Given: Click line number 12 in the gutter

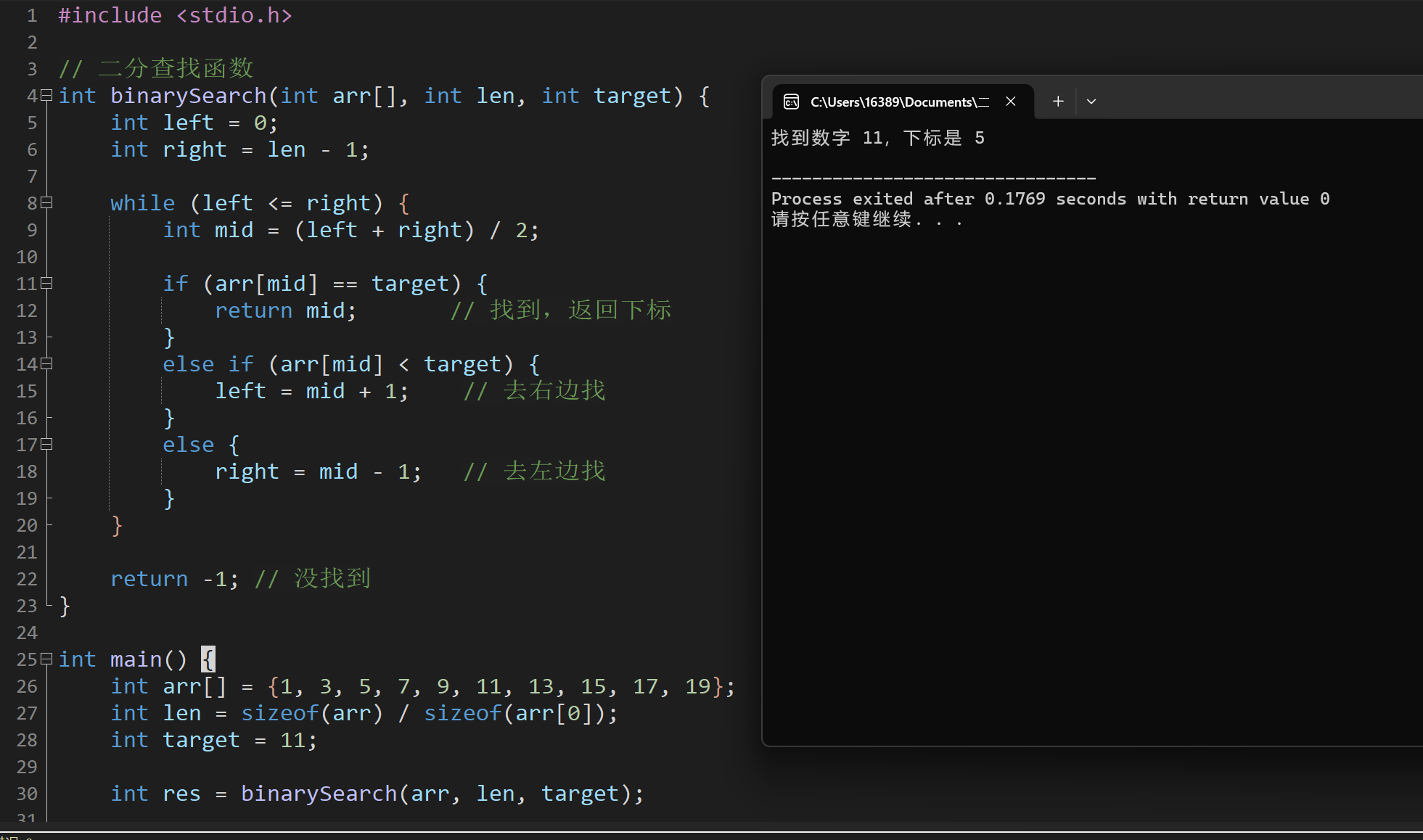Looking at the screenshot, I should tap(27, 310).
